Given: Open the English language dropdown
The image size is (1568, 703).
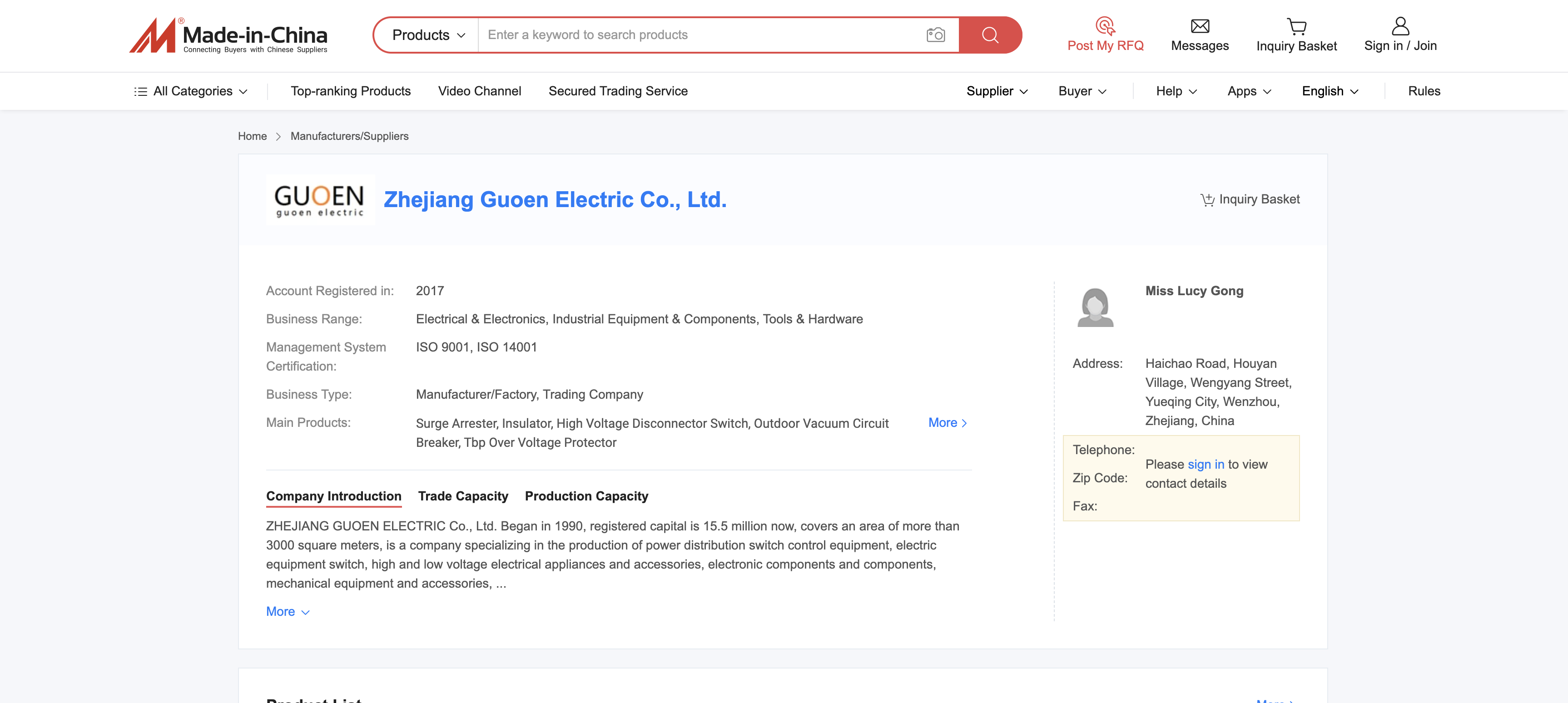Looking at the screenshot, I should pyautogui.click(x=1330, y=91).
